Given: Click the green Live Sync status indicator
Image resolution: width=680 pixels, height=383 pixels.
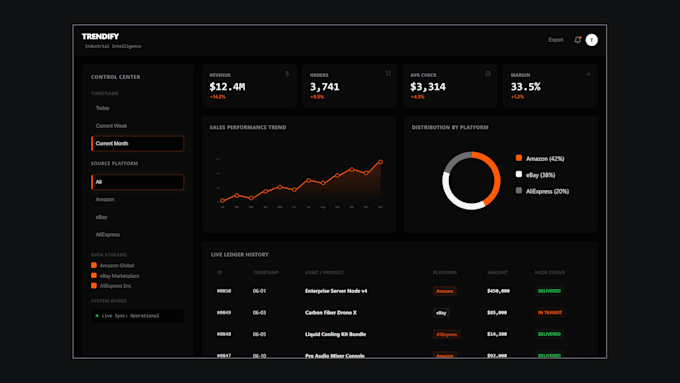Looking at the screenshot, I should point(97,316).
